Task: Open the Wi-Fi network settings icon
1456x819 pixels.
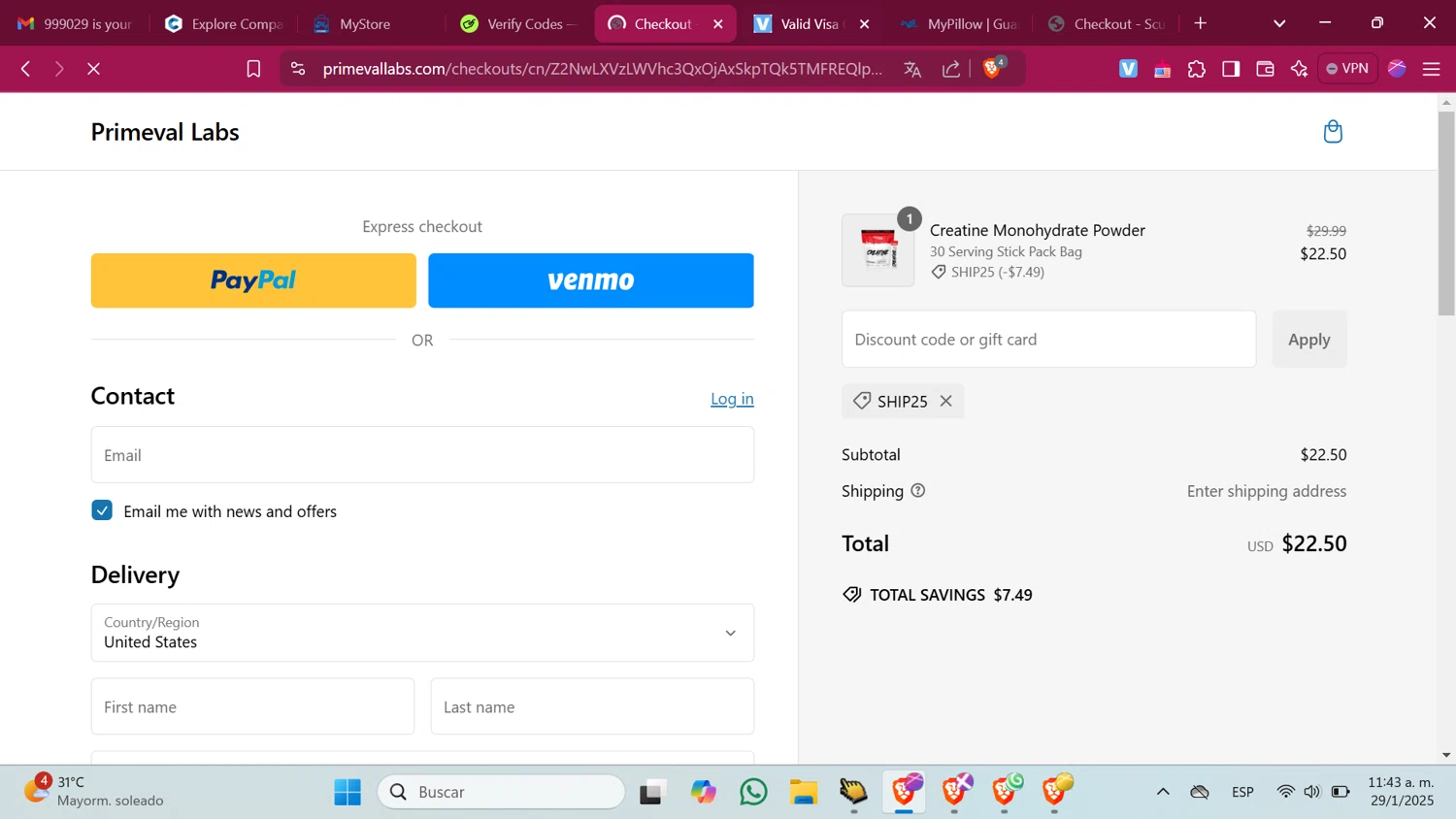Action: click(1285, 792)
